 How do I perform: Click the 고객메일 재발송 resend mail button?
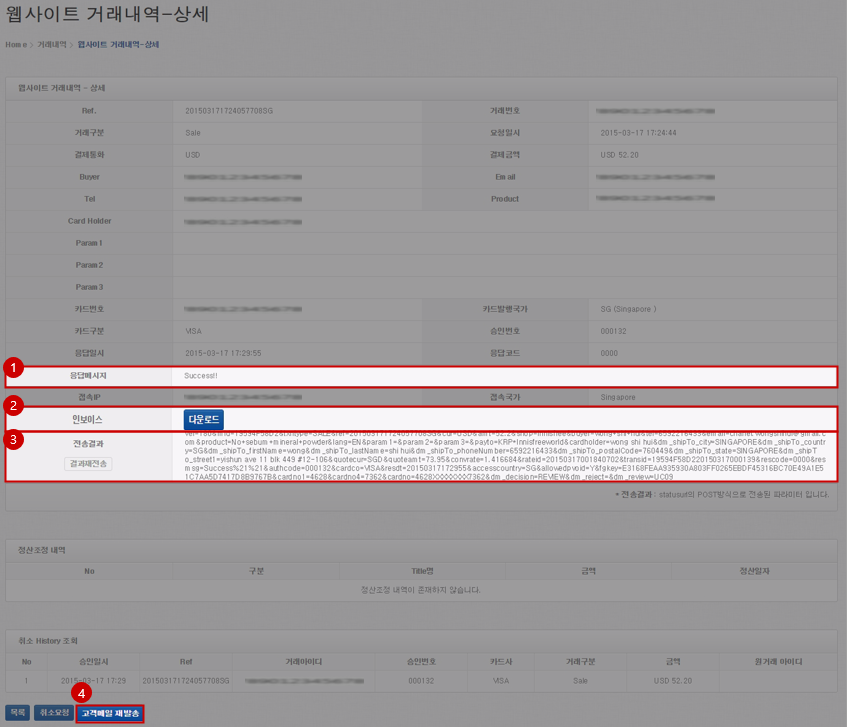[x=110, y=713]
